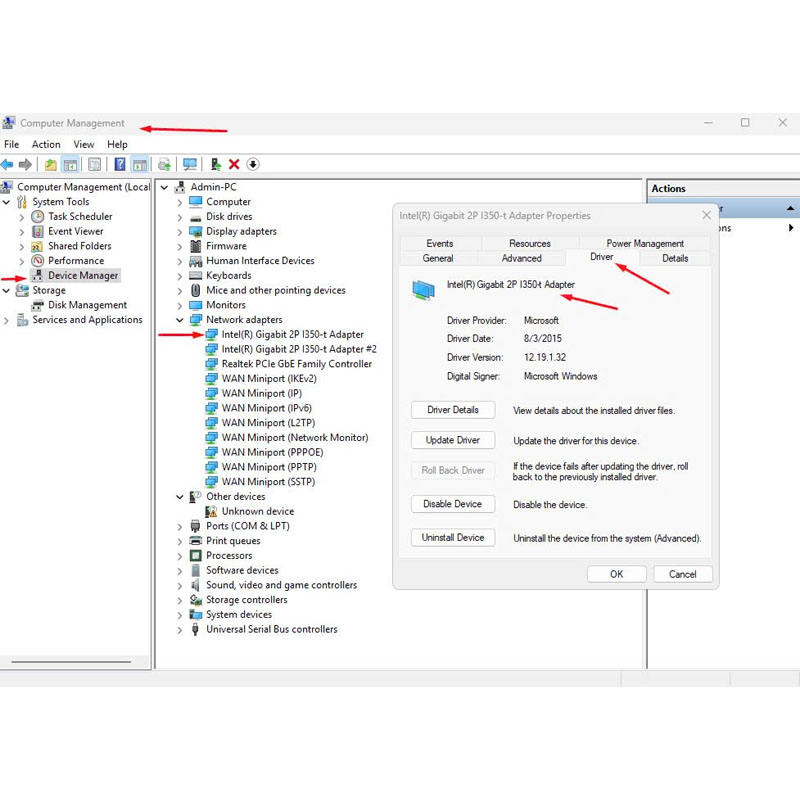
Task: Collapse the Storage node in the left tree
Action: pos(6,290)
